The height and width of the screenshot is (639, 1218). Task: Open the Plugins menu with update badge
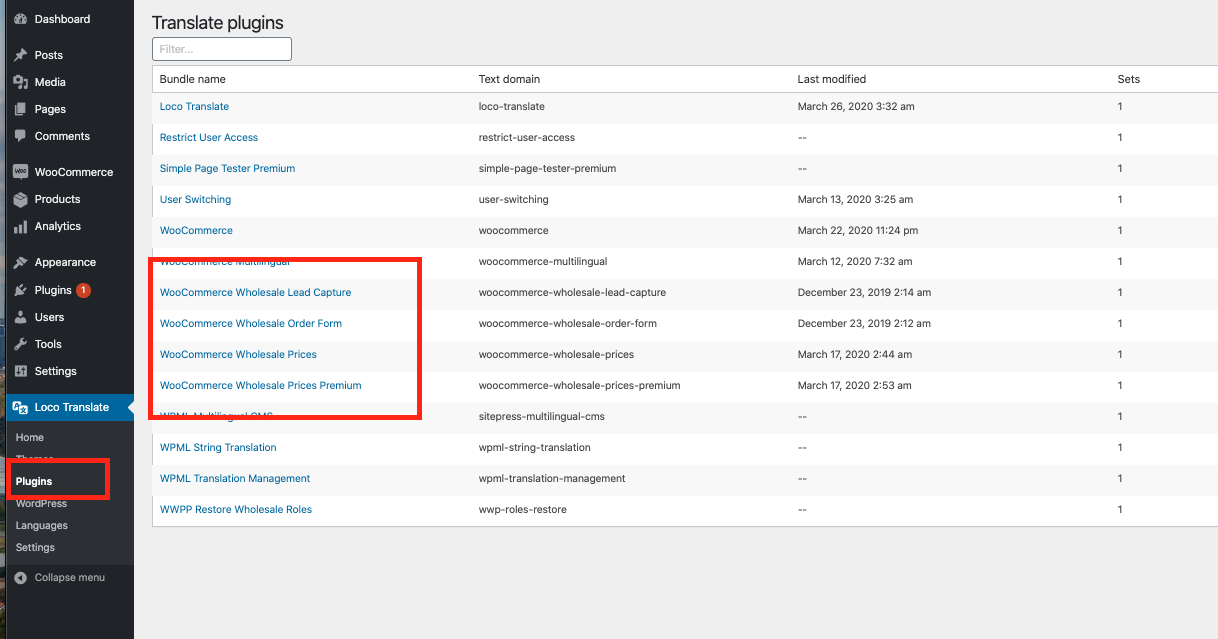(54, 290)
